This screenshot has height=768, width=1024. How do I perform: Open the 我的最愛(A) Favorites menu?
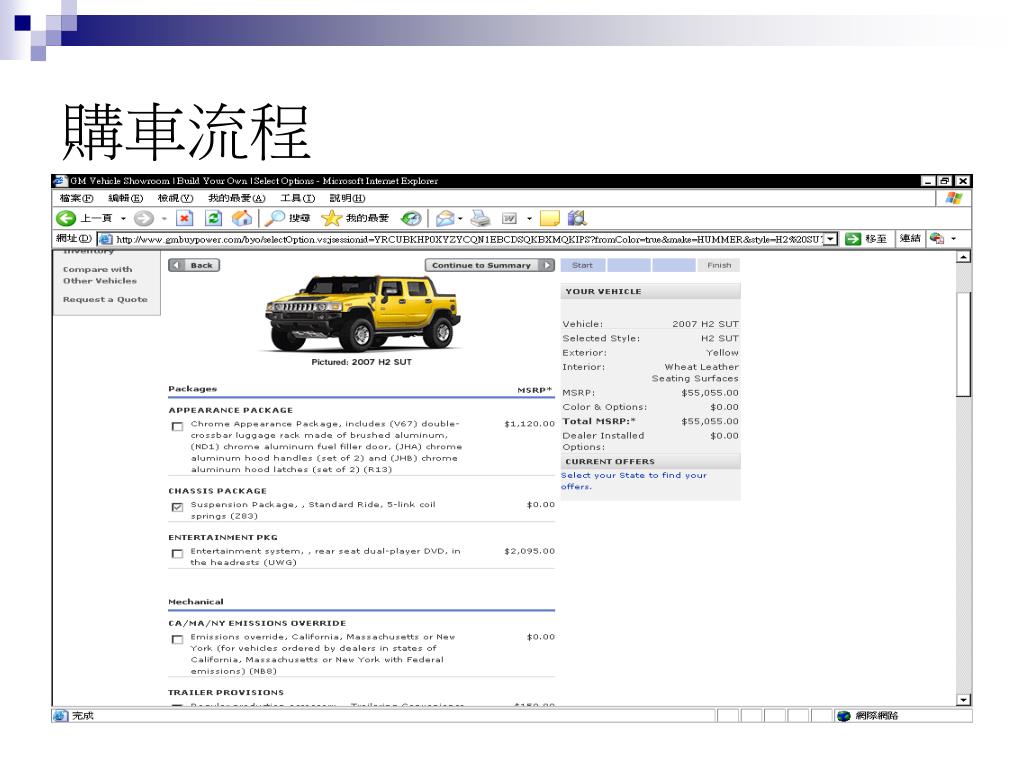click(x=236, y=199)
